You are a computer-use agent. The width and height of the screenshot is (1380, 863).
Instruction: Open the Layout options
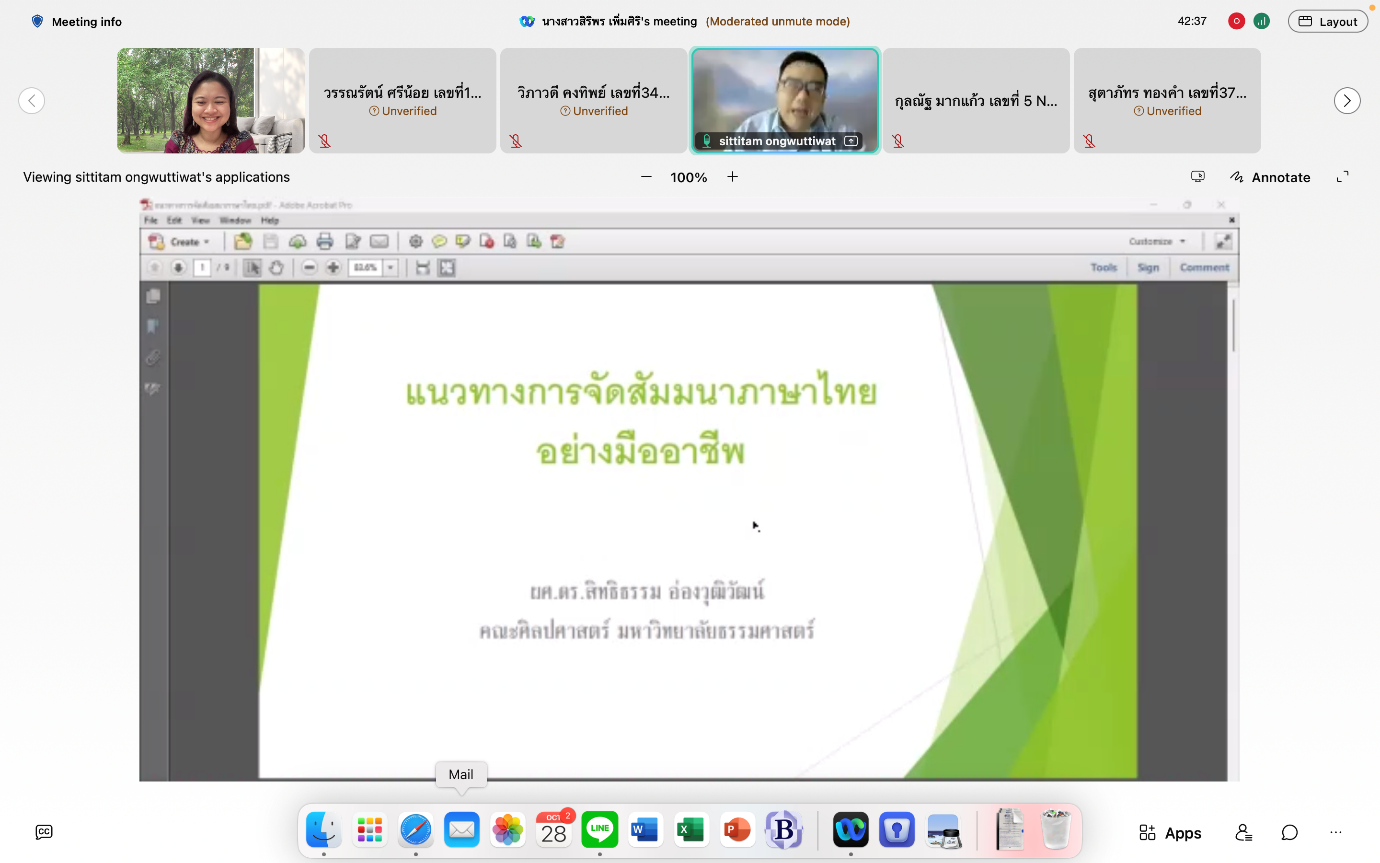[x=1327, y=21]
